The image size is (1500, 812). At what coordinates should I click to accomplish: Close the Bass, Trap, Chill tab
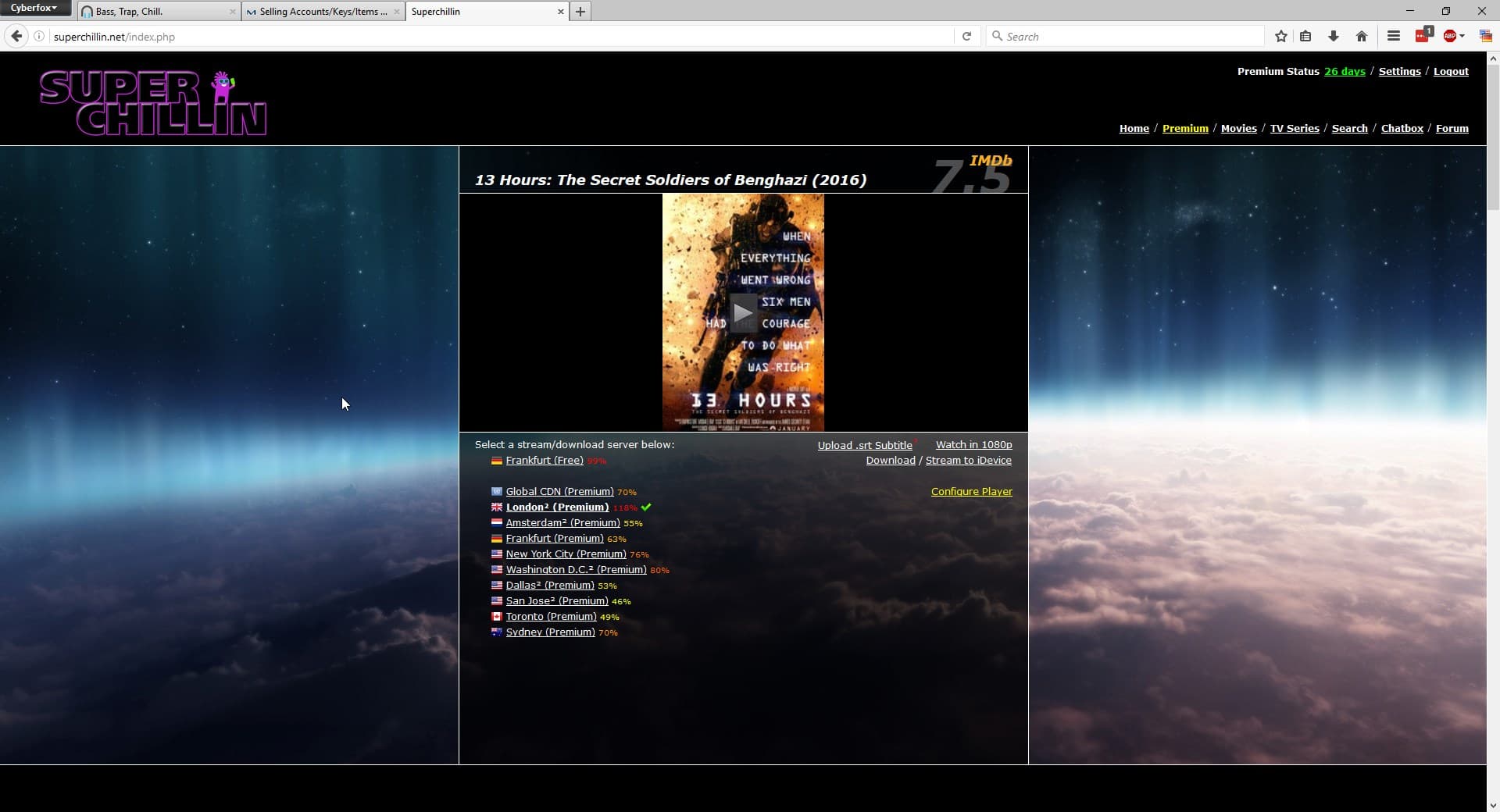coord(232,12)
